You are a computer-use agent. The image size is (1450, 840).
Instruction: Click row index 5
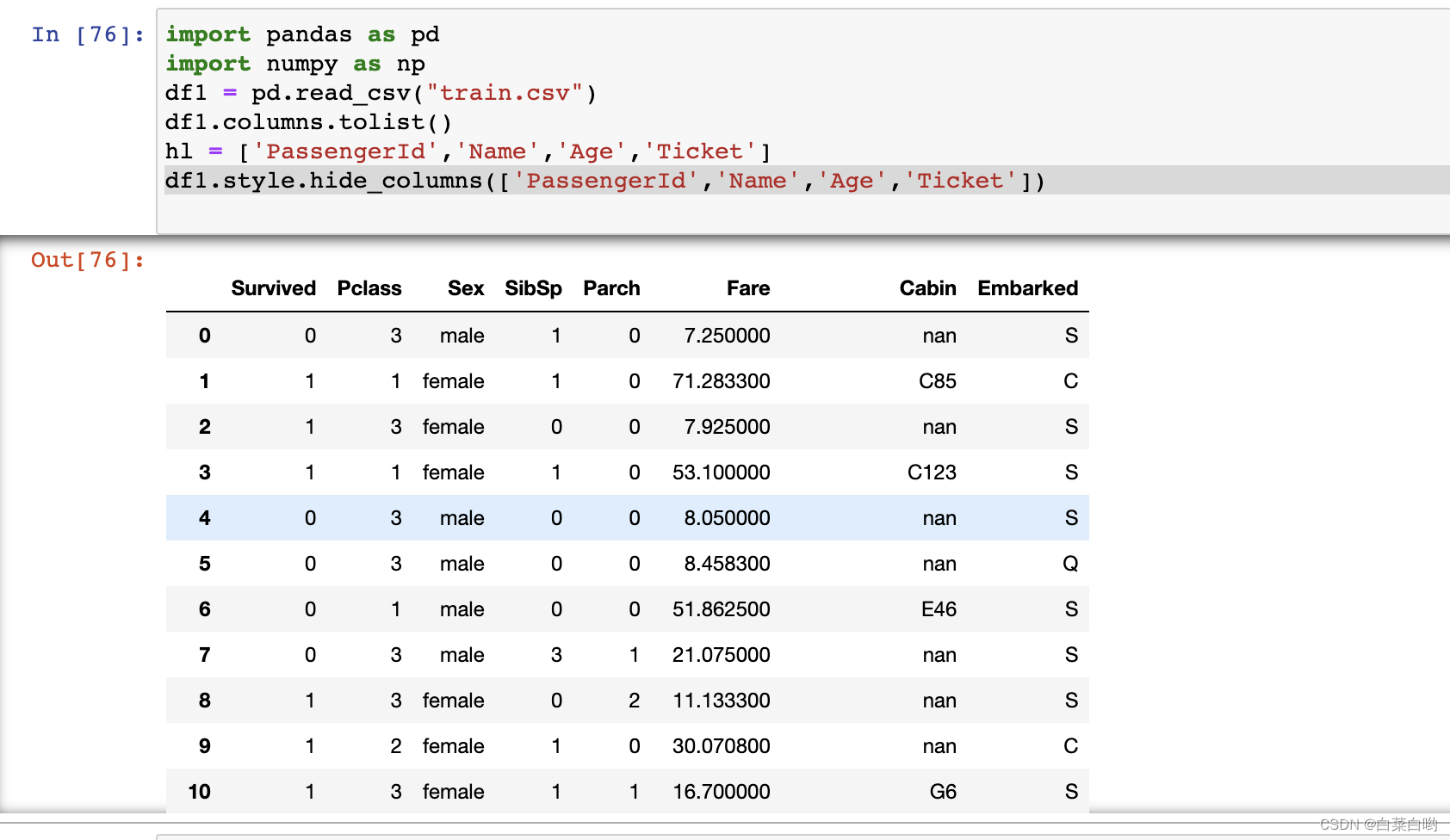205,564
